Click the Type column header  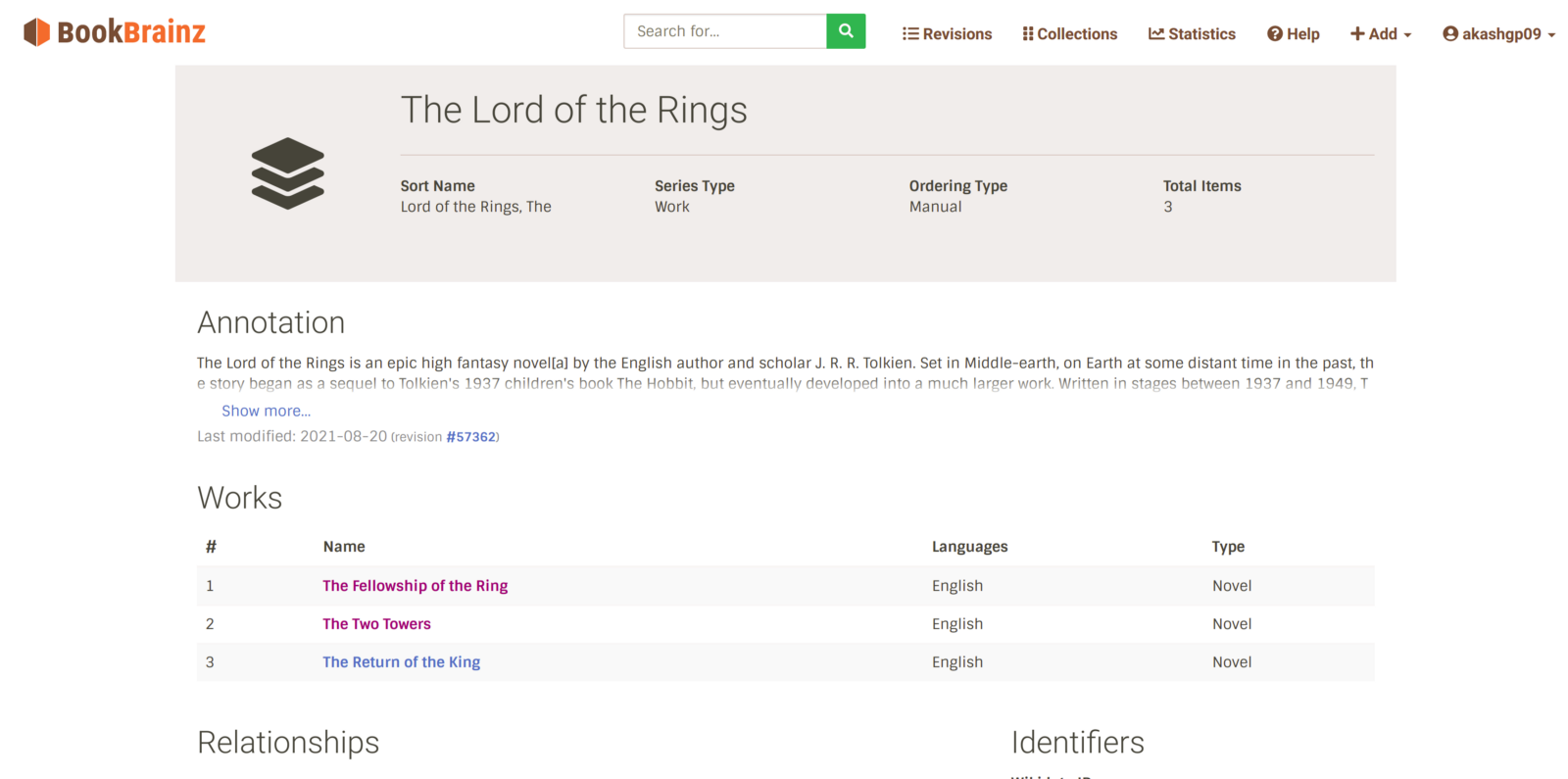[x=1228, y=547]
